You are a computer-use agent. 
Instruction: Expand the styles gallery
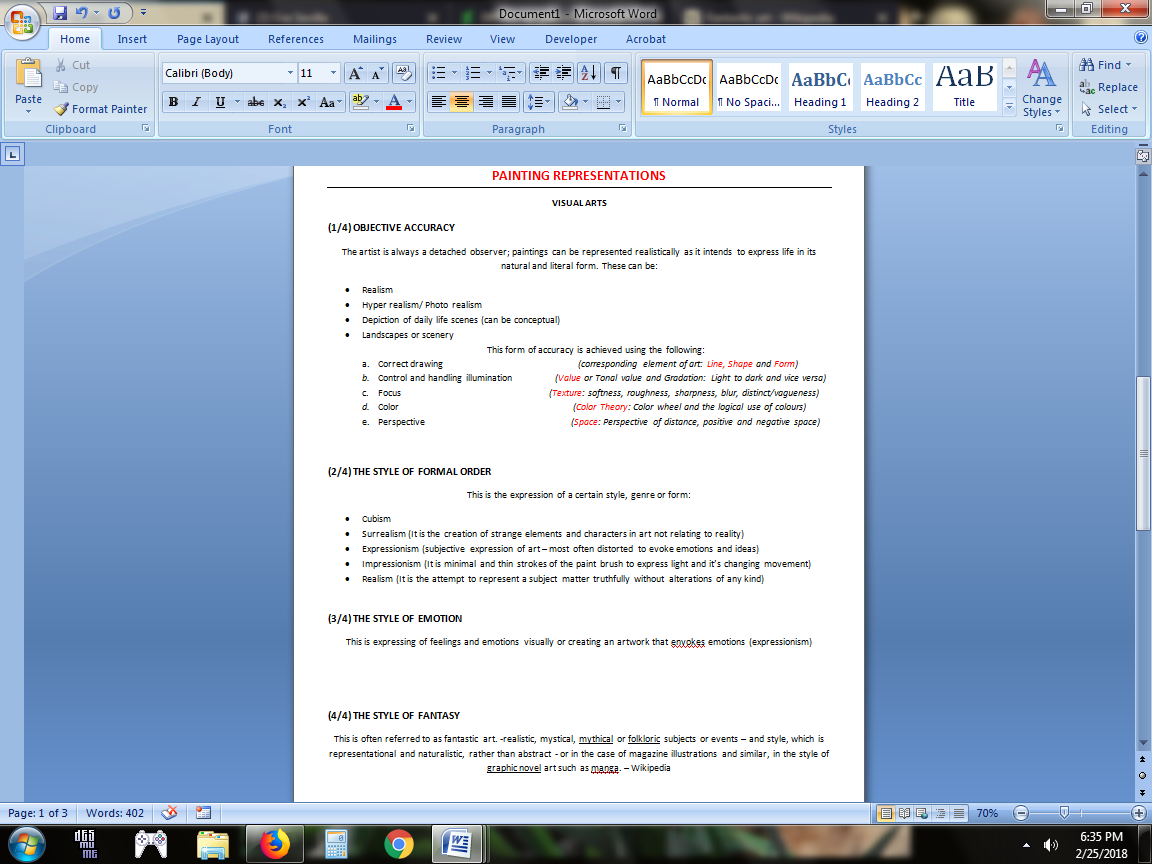click(1009, 107)
